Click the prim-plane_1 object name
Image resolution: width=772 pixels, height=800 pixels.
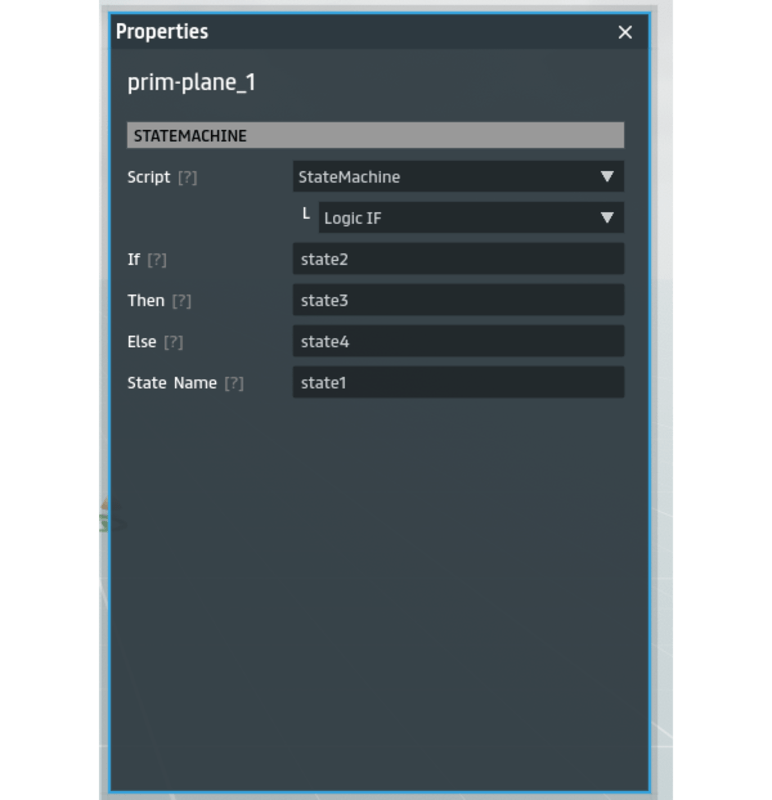pyautogui.click(x=191, y=82)
